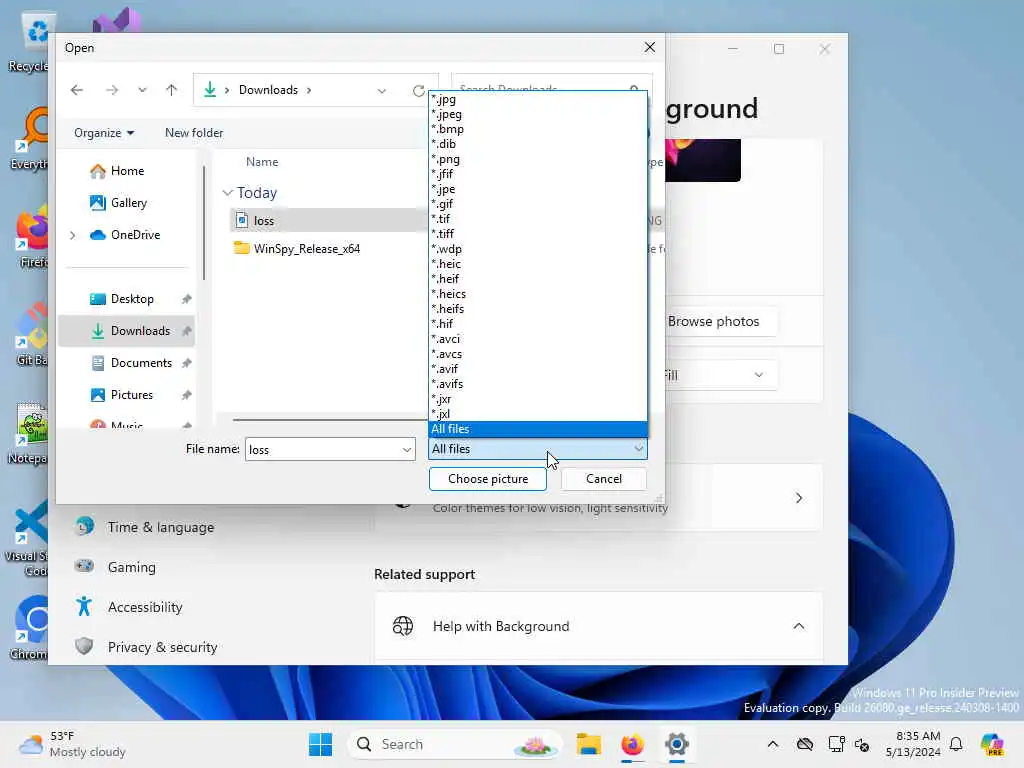Viewport: 1024px width, 768px height.
Task: Open Desktop from quick access
Action: 132,299
